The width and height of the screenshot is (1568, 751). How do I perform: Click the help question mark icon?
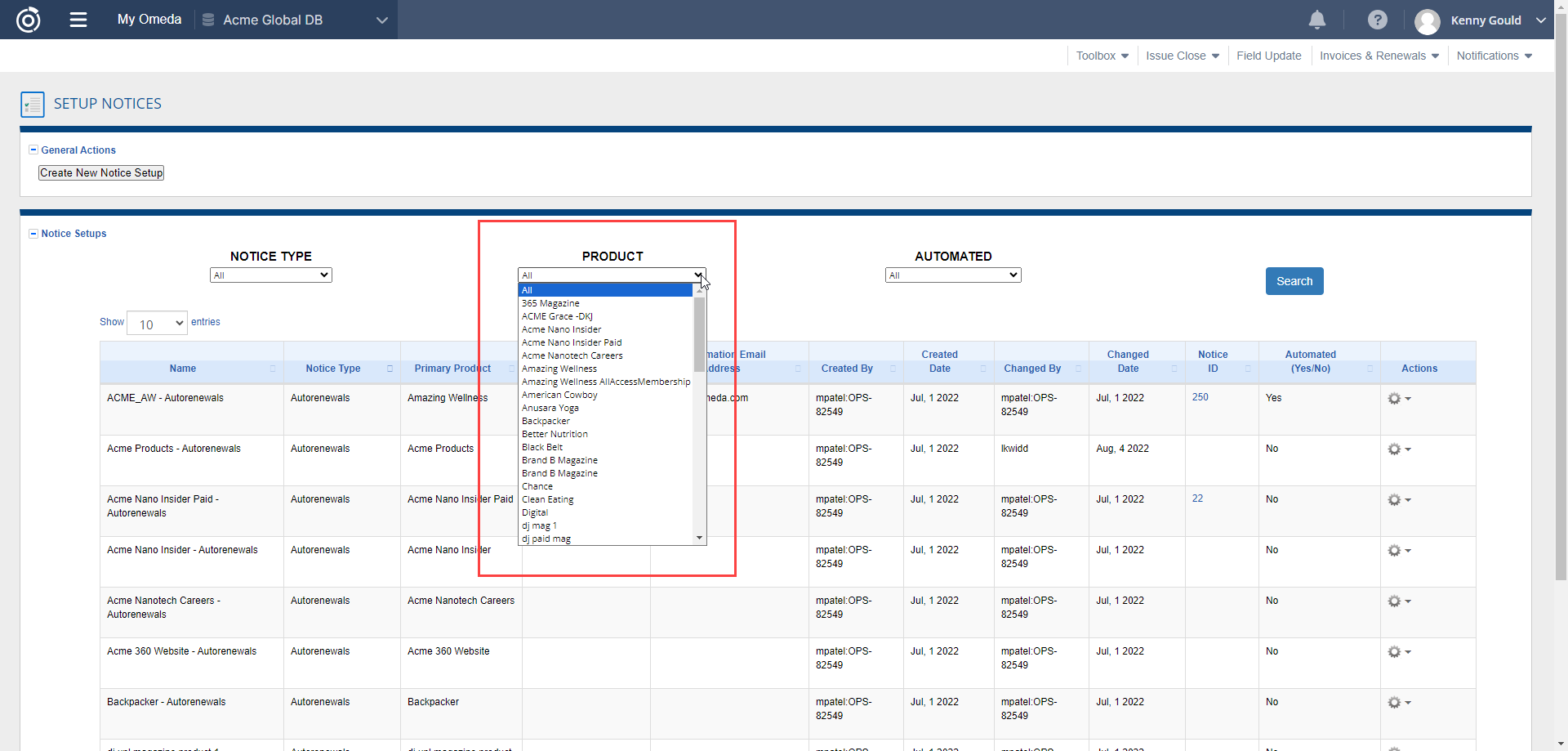(x=1377, y=20)
